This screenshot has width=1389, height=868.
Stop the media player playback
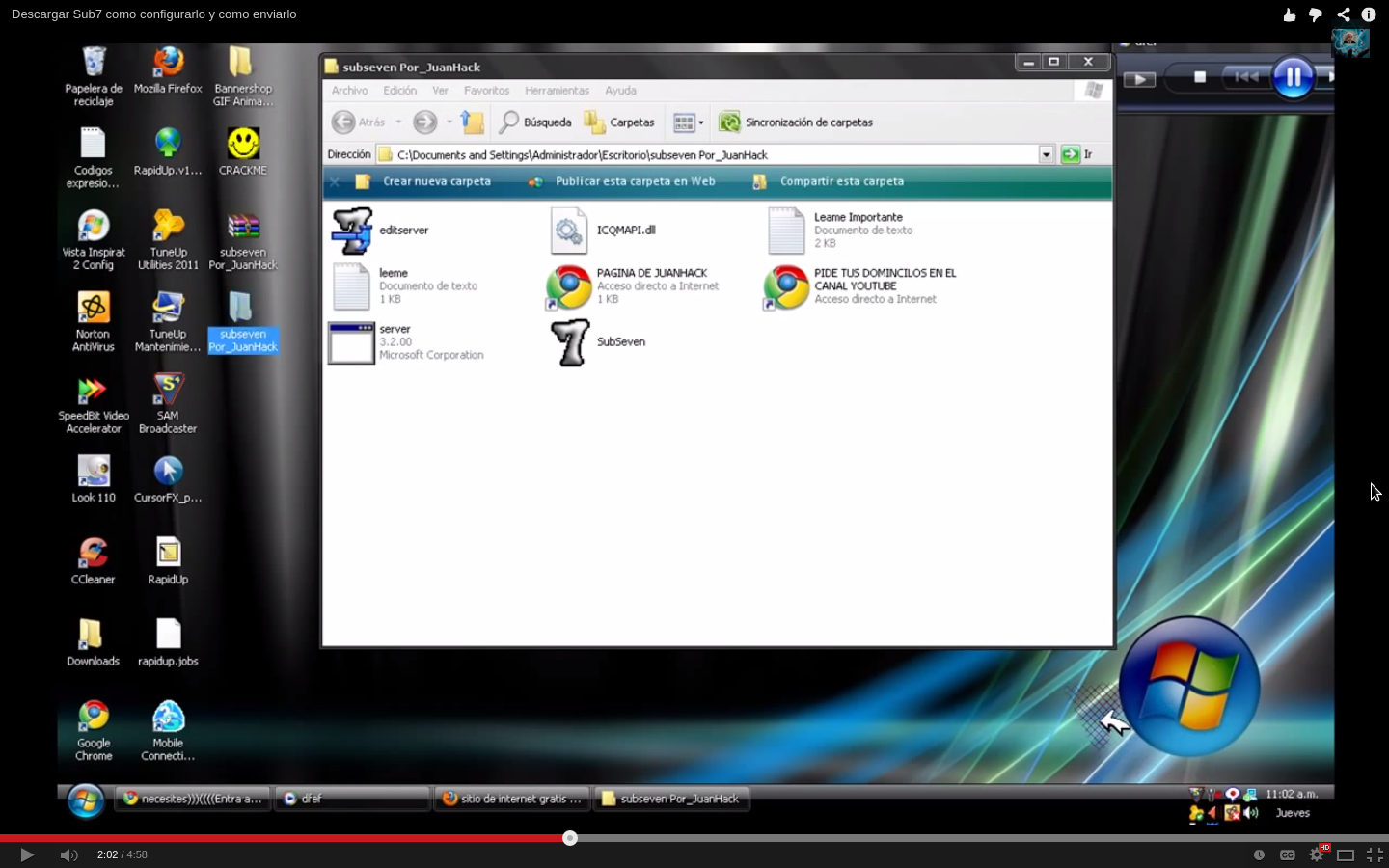pos(1200,77)
